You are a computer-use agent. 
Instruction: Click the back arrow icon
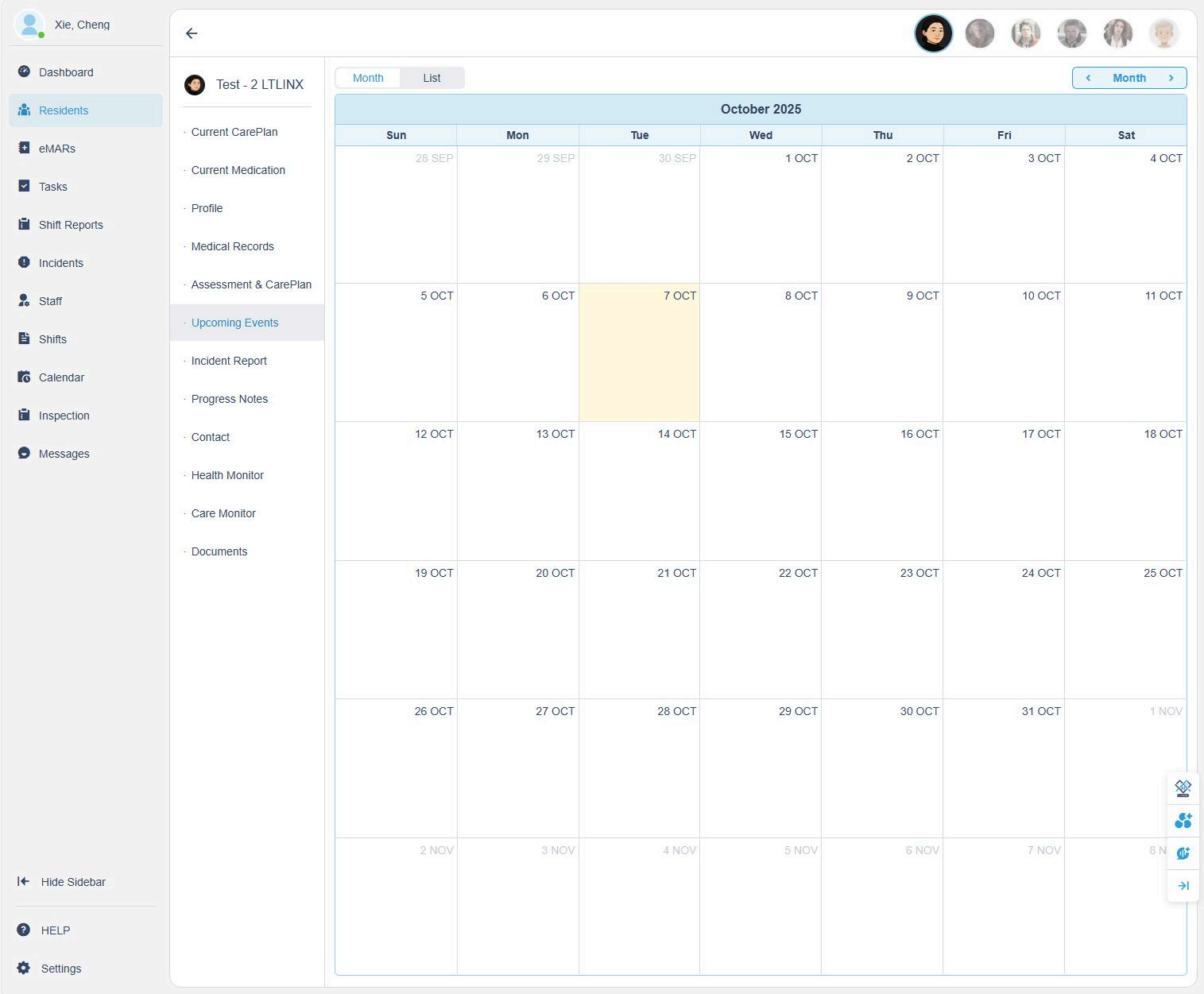pyautogui.click(x=192, y=33)
